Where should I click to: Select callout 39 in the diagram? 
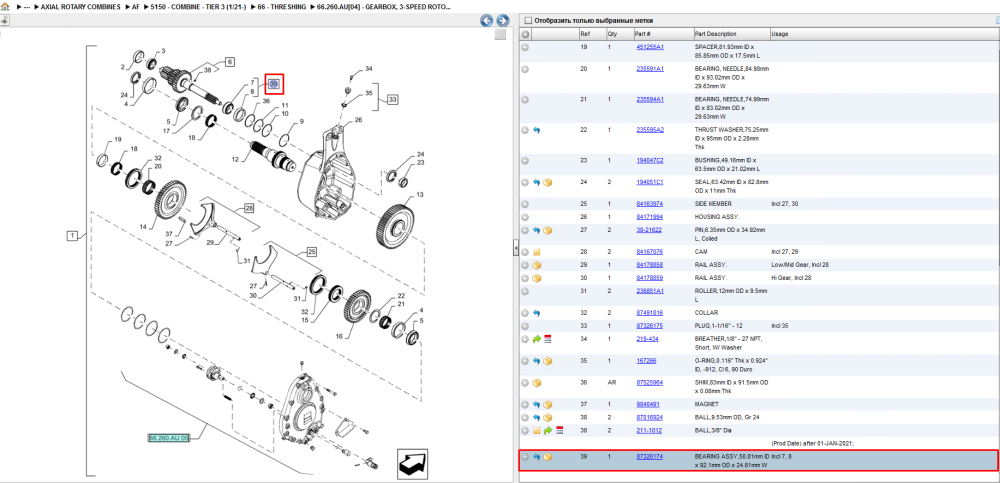[x=274, y=84]
